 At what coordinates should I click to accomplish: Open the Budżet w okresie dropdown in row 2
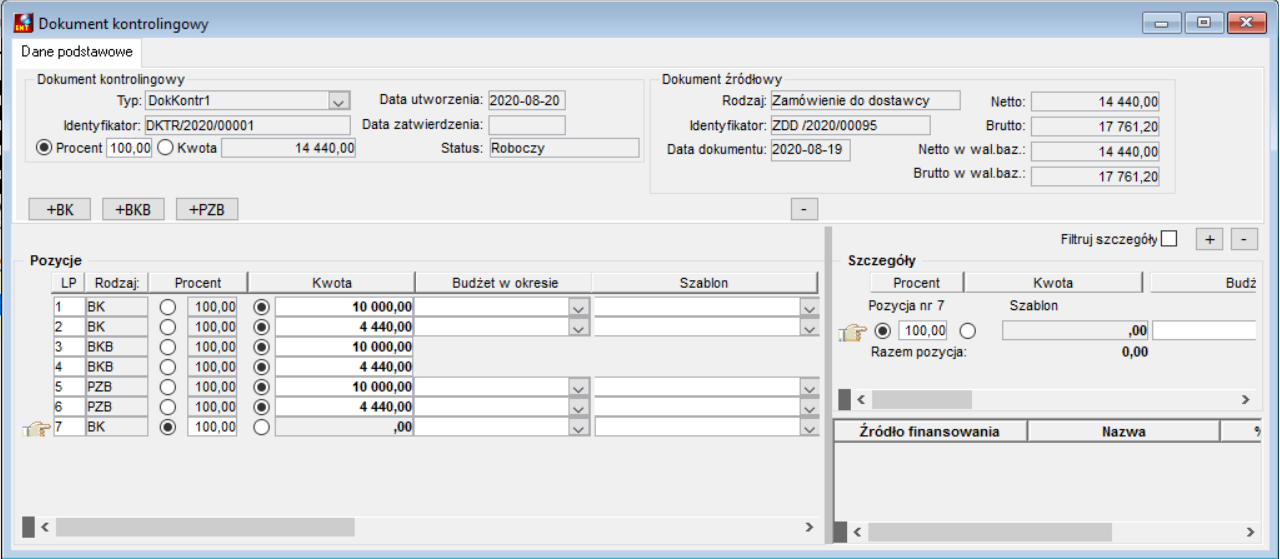(578, 326)
